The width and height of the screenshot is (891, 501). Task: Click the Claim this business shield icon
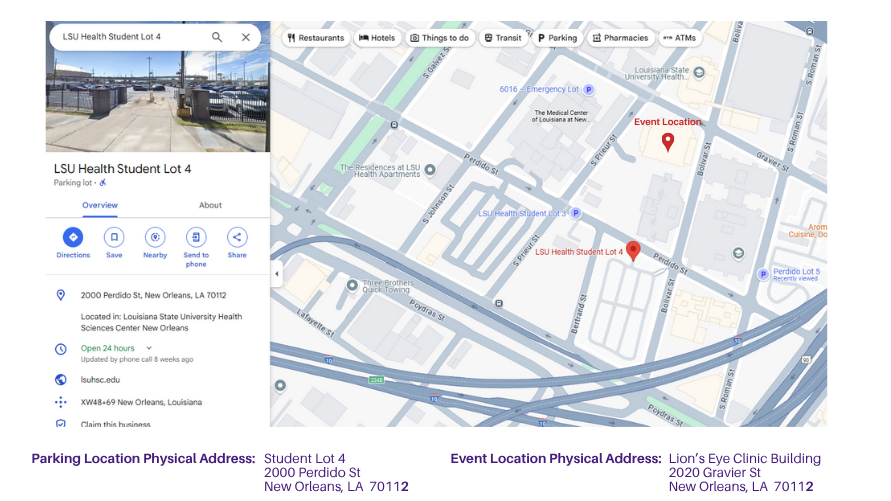click(x=61, y=423)
